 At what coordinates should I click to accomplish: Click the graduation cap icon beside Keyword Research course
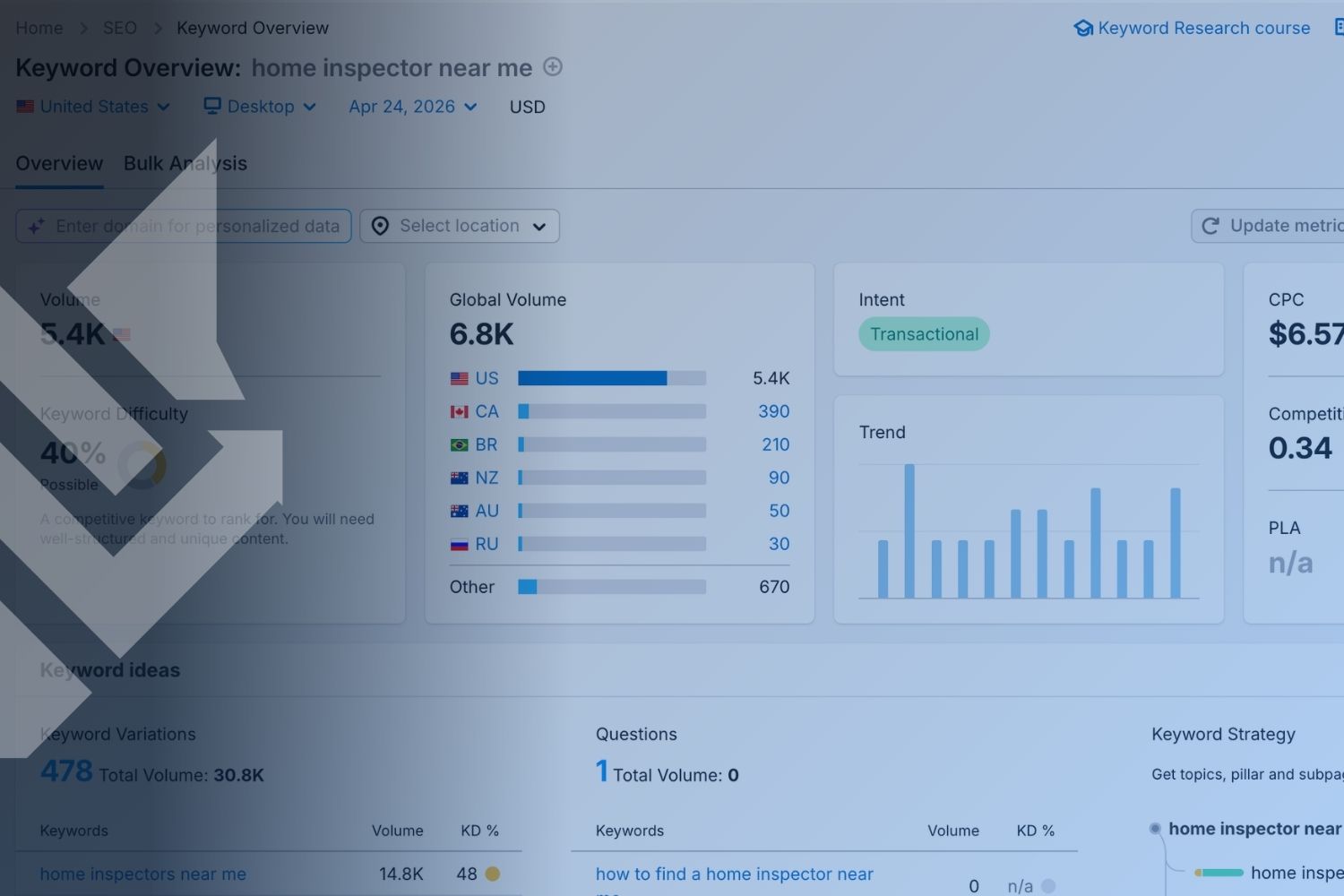[x=1084, y=28]
